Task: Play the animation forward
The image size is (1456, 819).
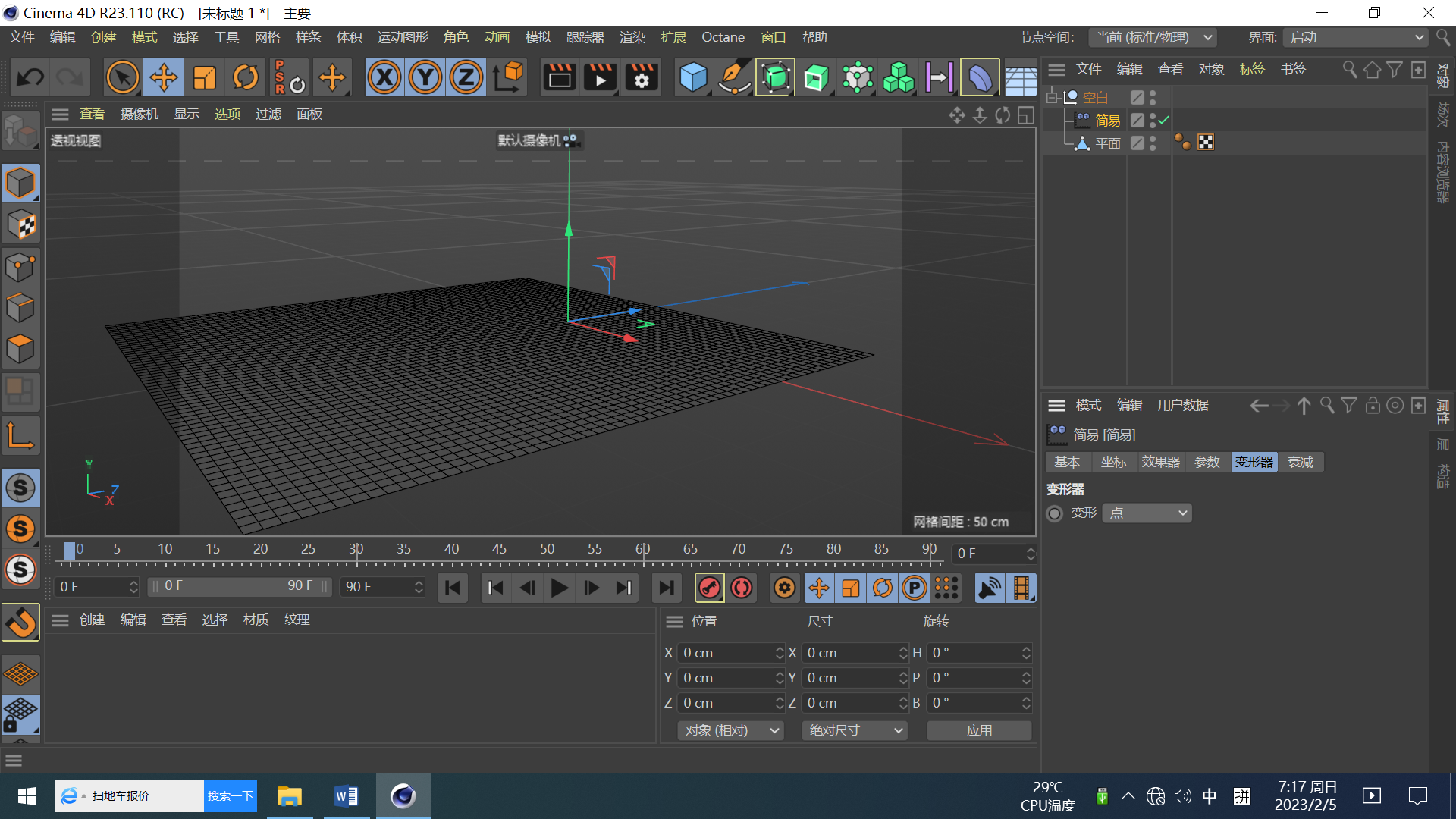Action: [559, 588]
